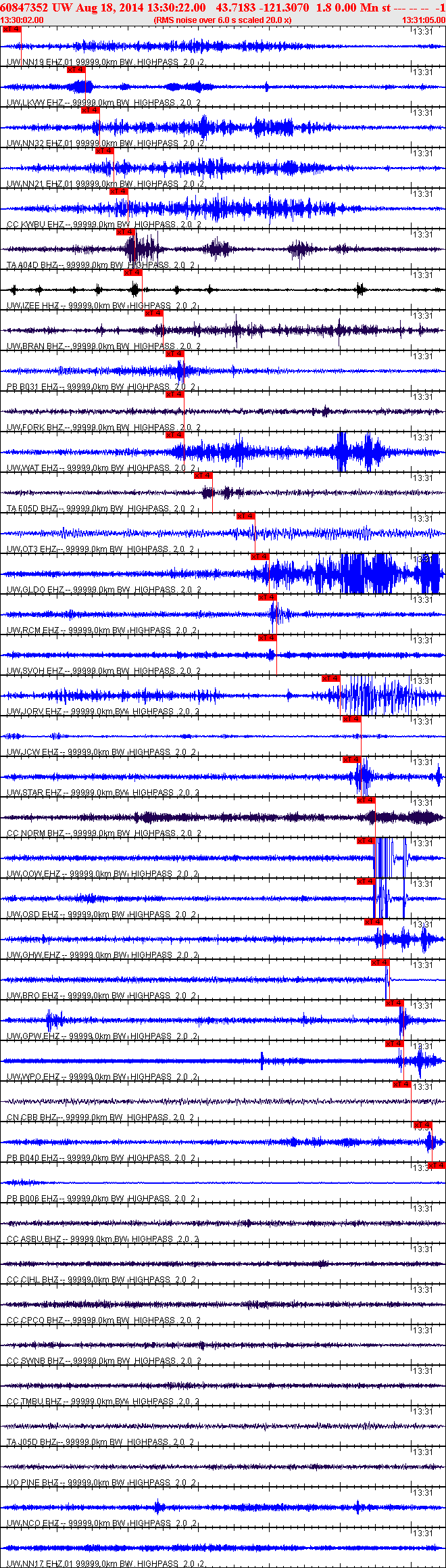Select the red pick flag on the UW.FORK trace

coord(174,394)
